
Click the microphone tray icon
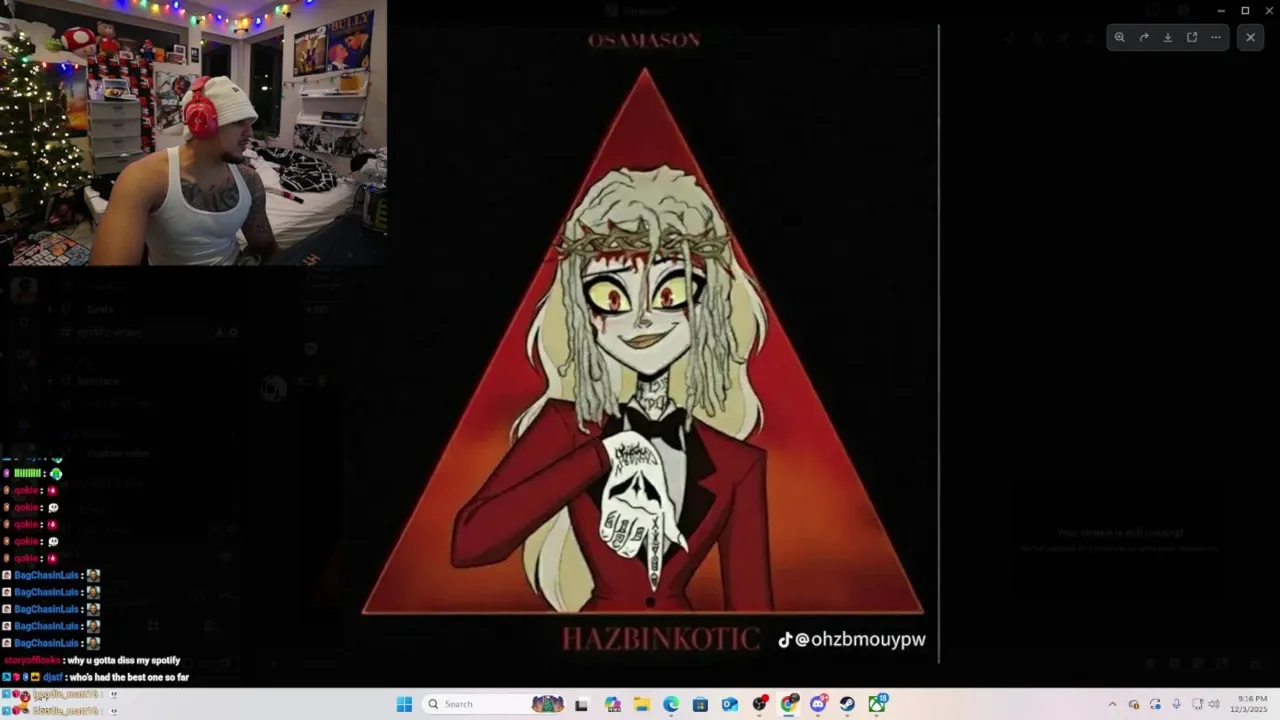[1177, 704]
